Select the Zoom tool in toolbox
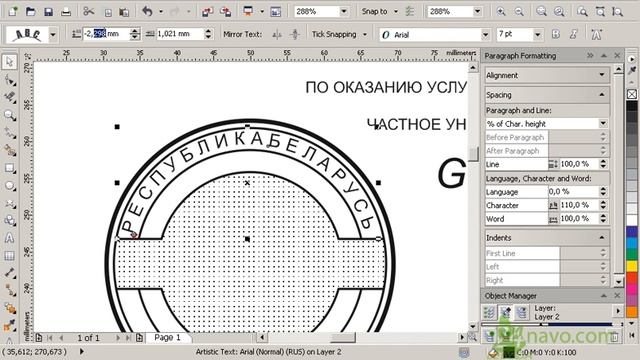This screenshot has height=360, width=640. [10, 116]
